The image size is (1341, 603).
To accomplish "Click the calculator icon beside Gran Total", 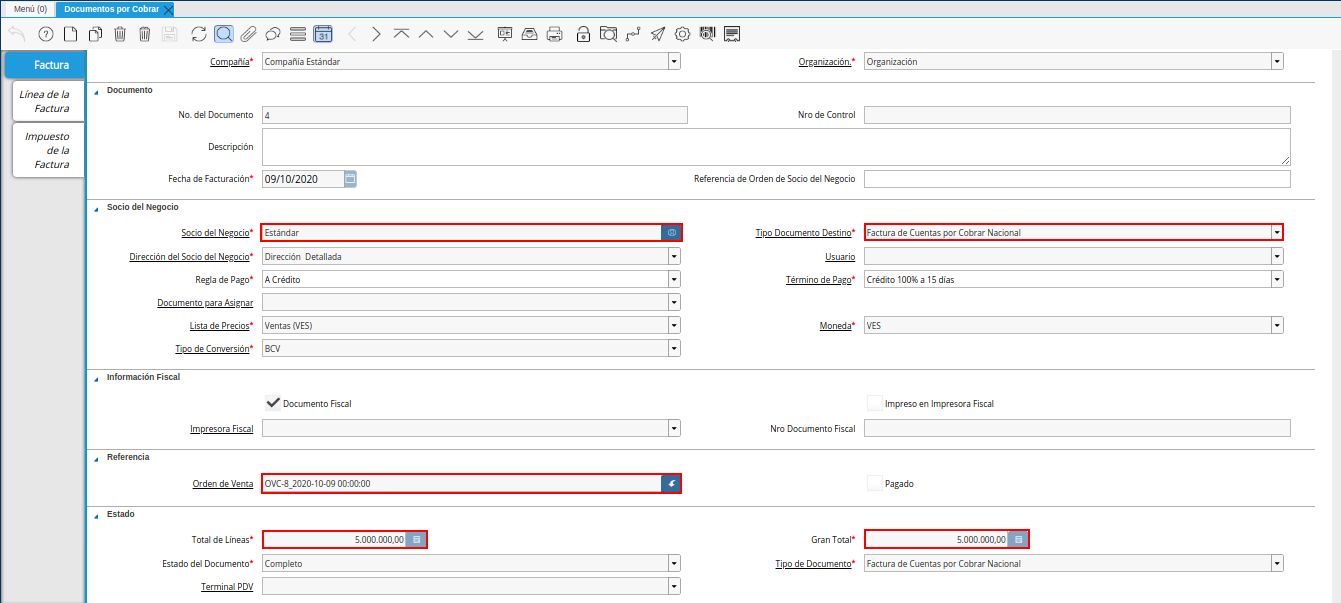I will [1018, 539].
